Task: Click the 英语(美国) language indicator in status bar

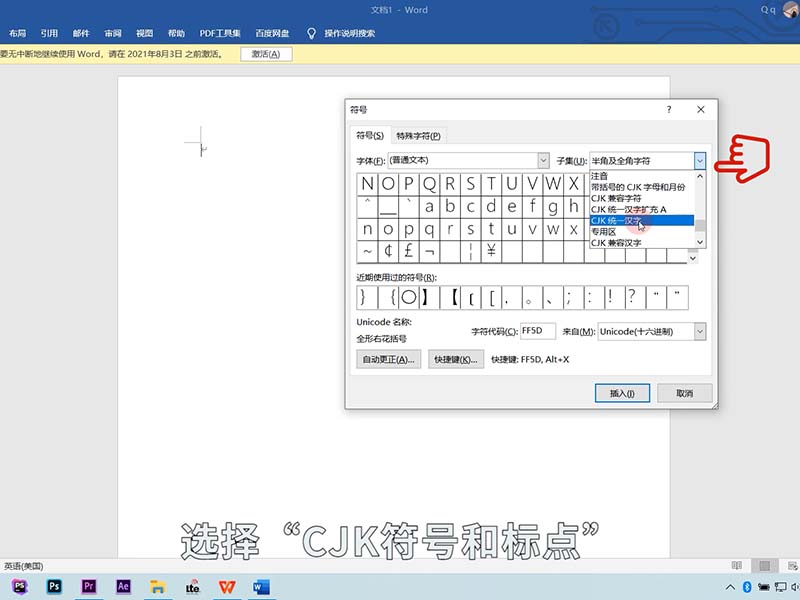Action: (23, 566)
